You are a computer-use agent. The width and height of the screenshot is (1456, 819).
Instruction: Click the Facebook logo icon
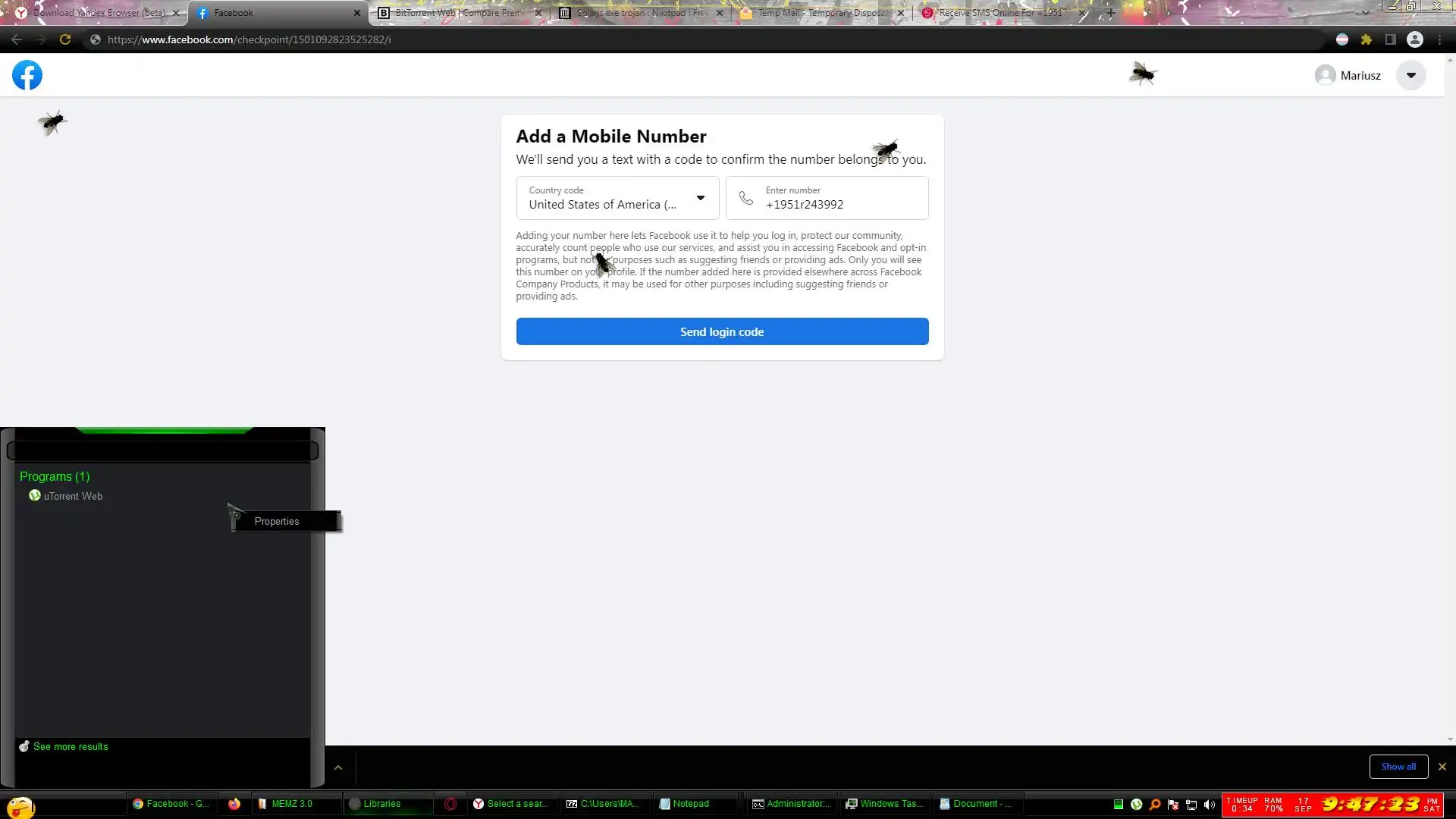point(27,75)
